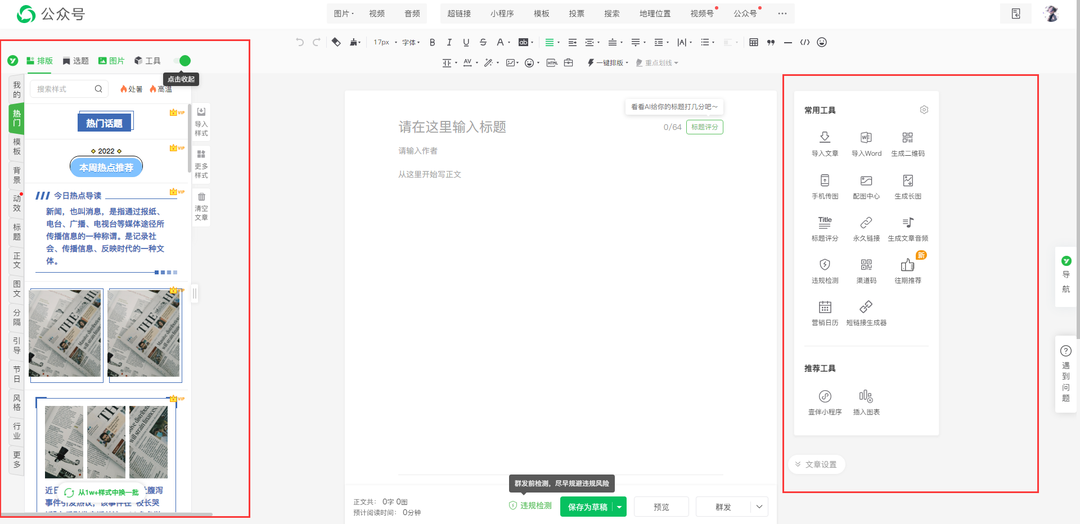Open 查伴小程序 recommended tool

(x=825, y=403)
